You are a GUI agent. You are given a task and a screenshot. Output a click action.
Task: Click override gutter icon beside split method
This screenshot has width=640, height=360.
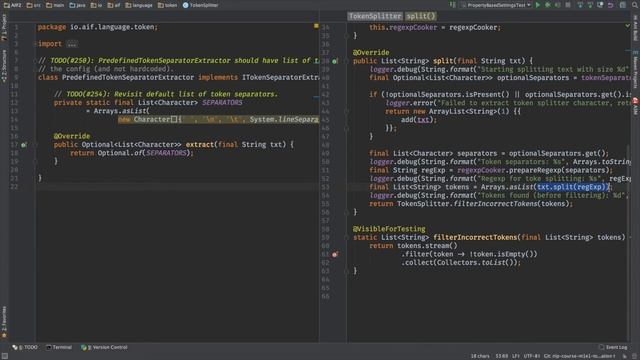pos(334,61)
